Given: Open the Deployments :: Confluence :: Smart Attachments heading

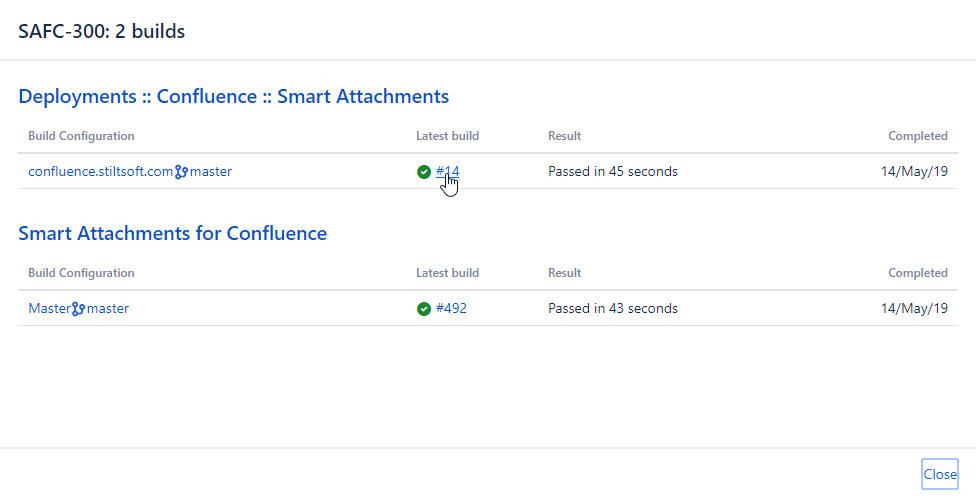Looking at the screenshot, I should pyautogui.click(x=233, y=97).
